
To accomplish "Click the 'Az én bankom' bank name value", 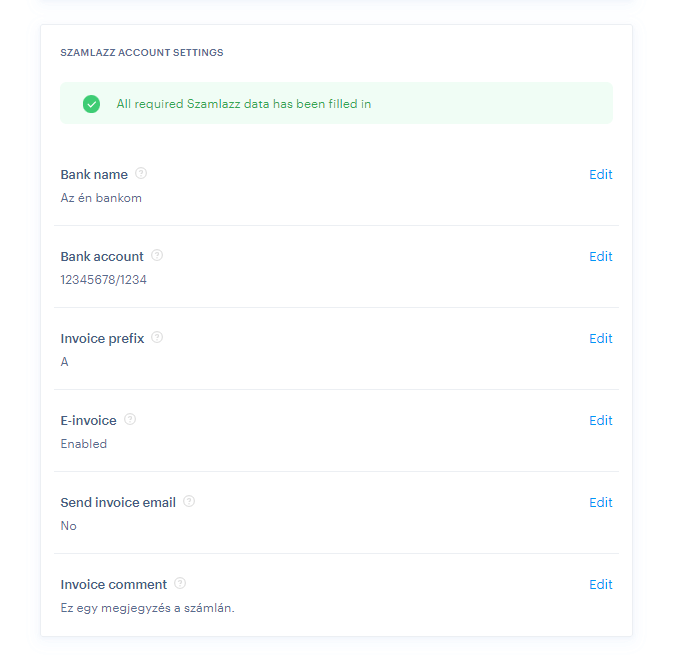I will coord(101,198).
